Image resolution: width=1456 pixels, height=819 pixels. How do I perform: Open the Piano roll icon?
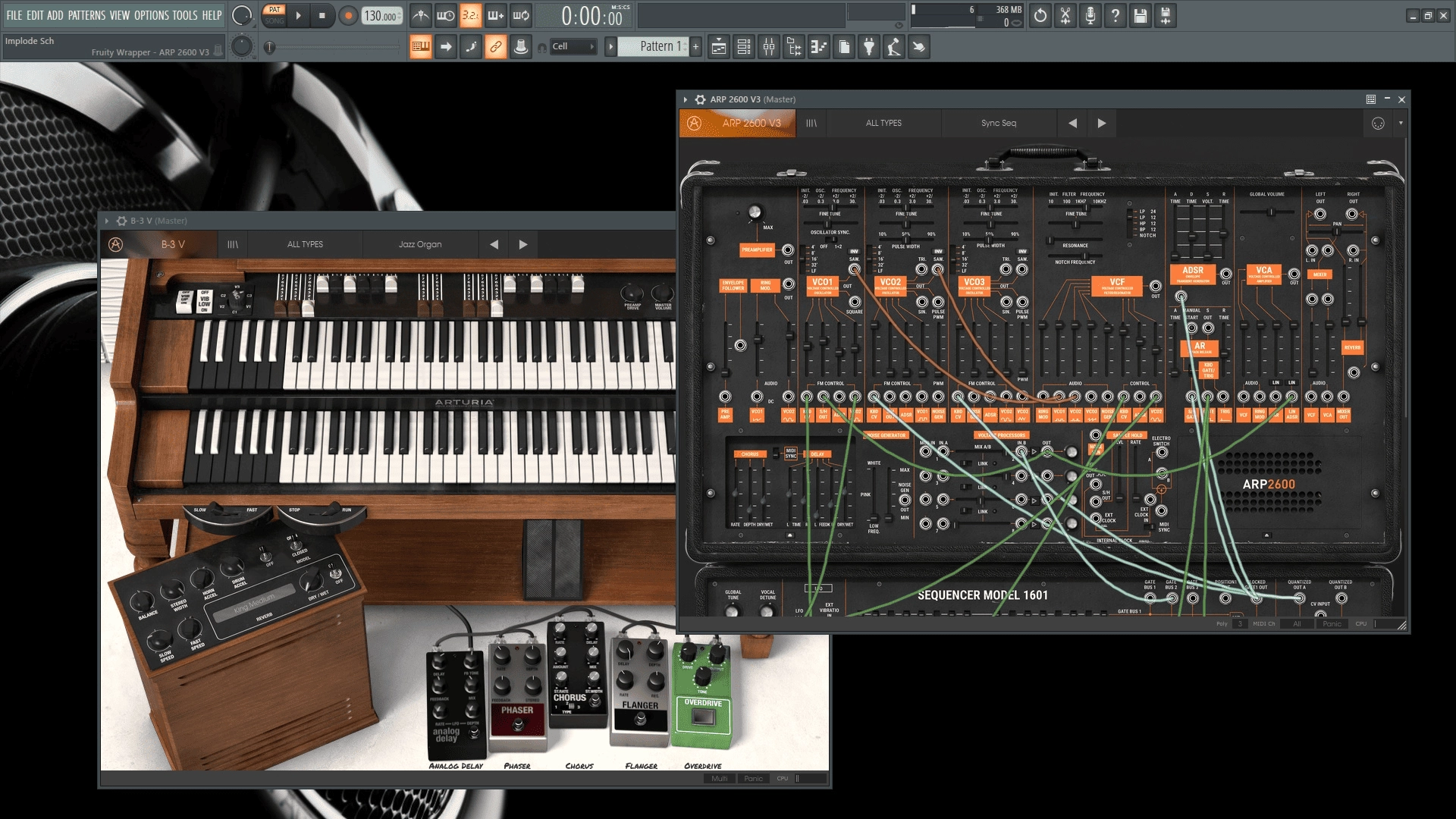pos(819,47)
